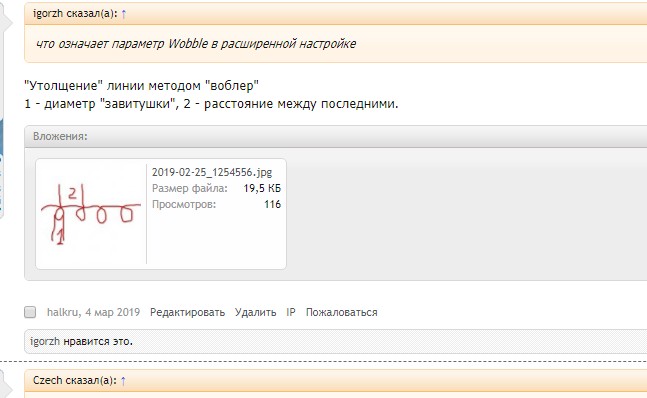Click the Редактировать link
647x398 pixels.
[x=187, y=312]
